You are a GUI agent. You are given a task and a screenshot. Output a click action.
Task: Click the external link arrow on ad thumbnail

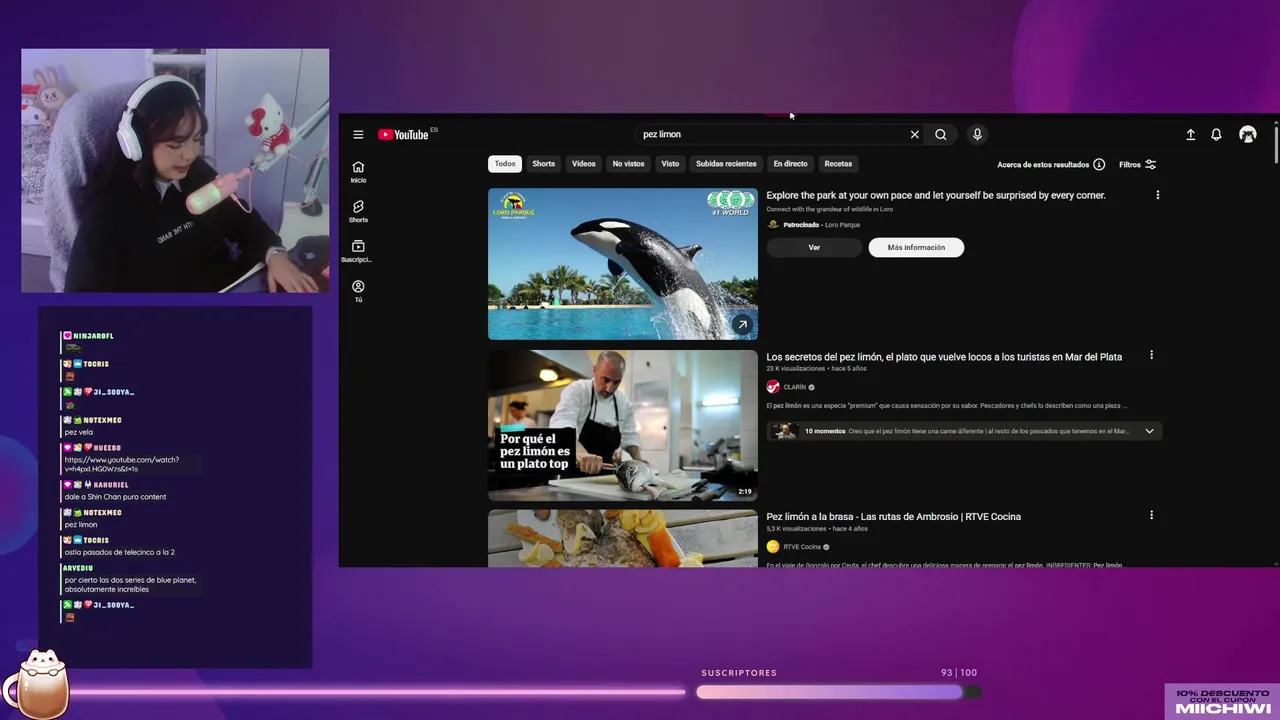(742, 324)
